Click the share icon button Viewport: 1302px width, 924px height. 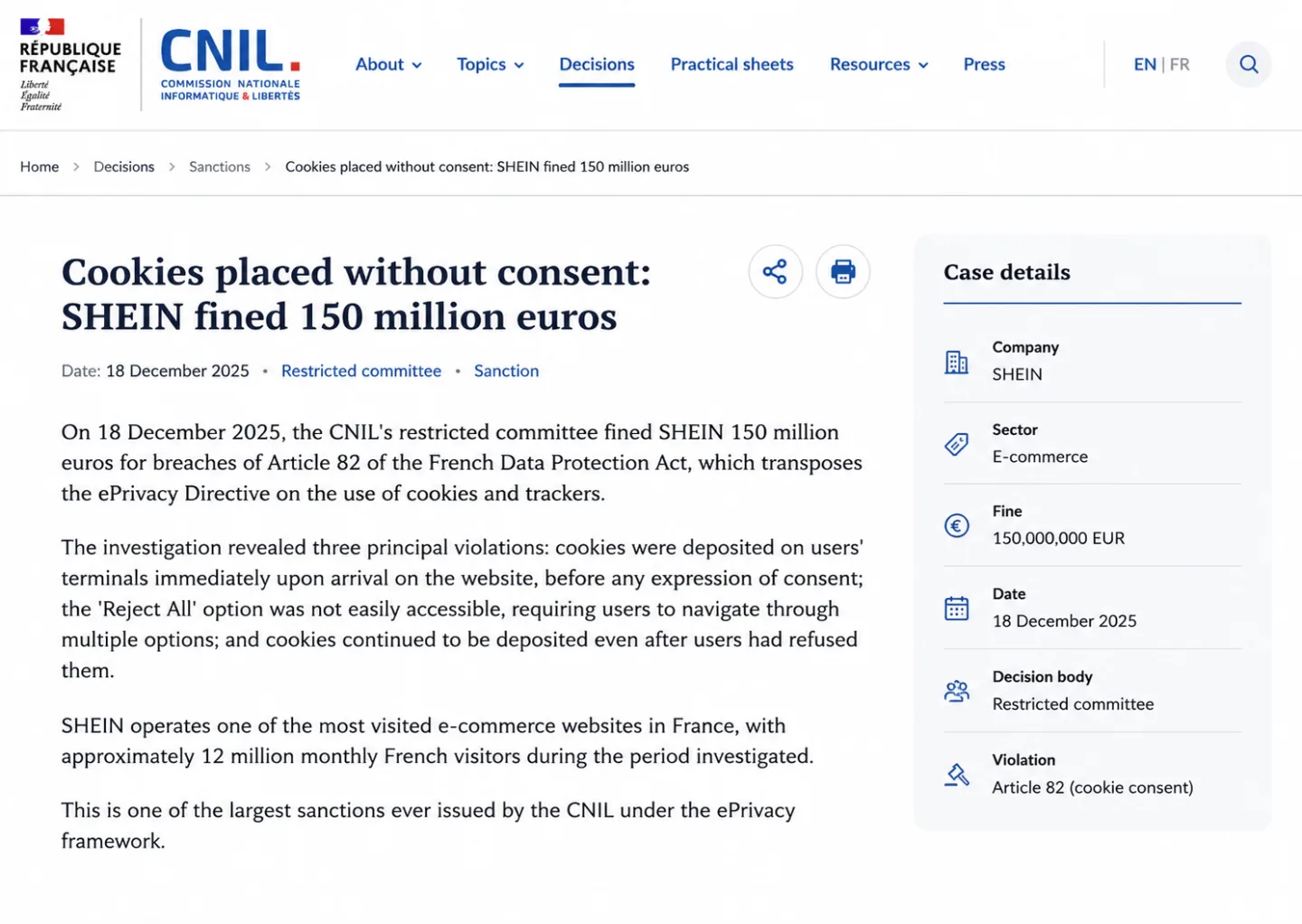click(x=775, y=271)
